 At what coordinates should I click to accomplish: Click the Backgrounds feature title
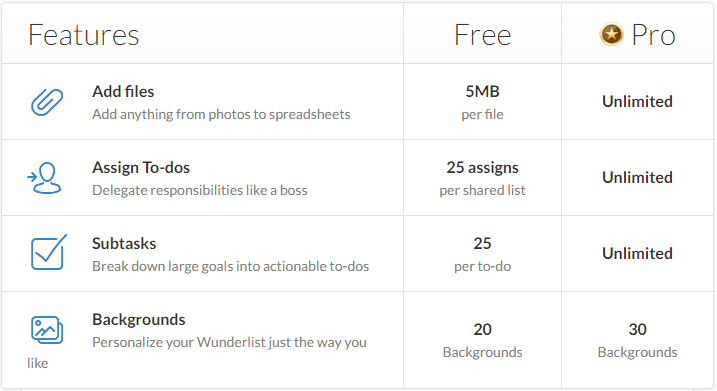tap(139, 320)
